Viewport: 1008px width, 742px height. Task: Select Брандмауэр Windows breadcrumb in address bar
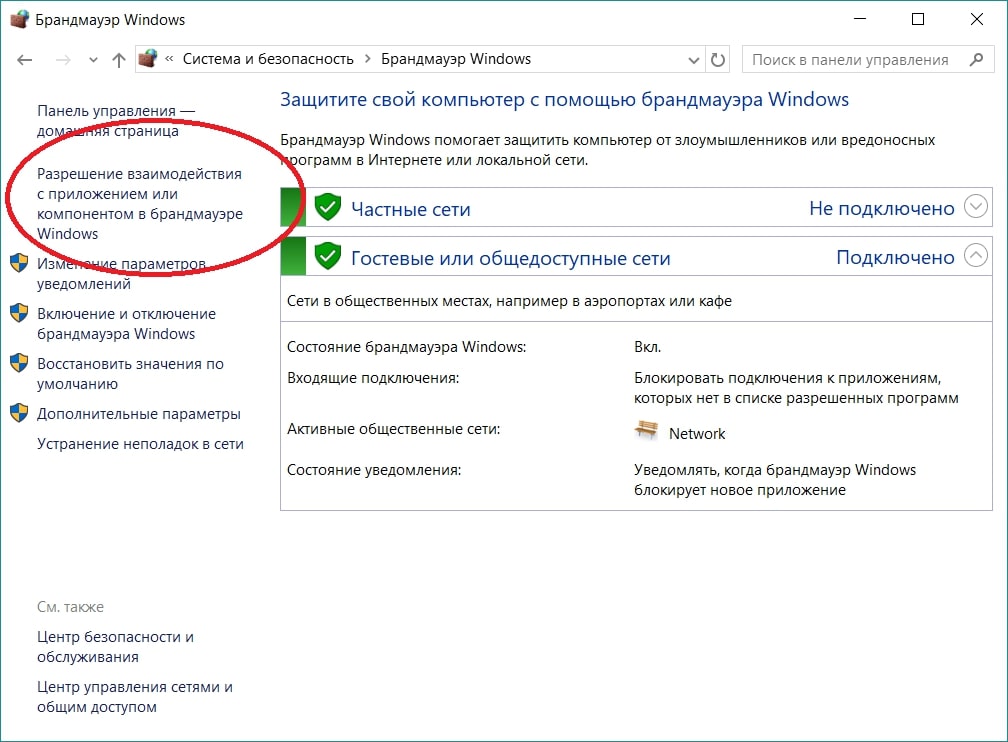456,59
